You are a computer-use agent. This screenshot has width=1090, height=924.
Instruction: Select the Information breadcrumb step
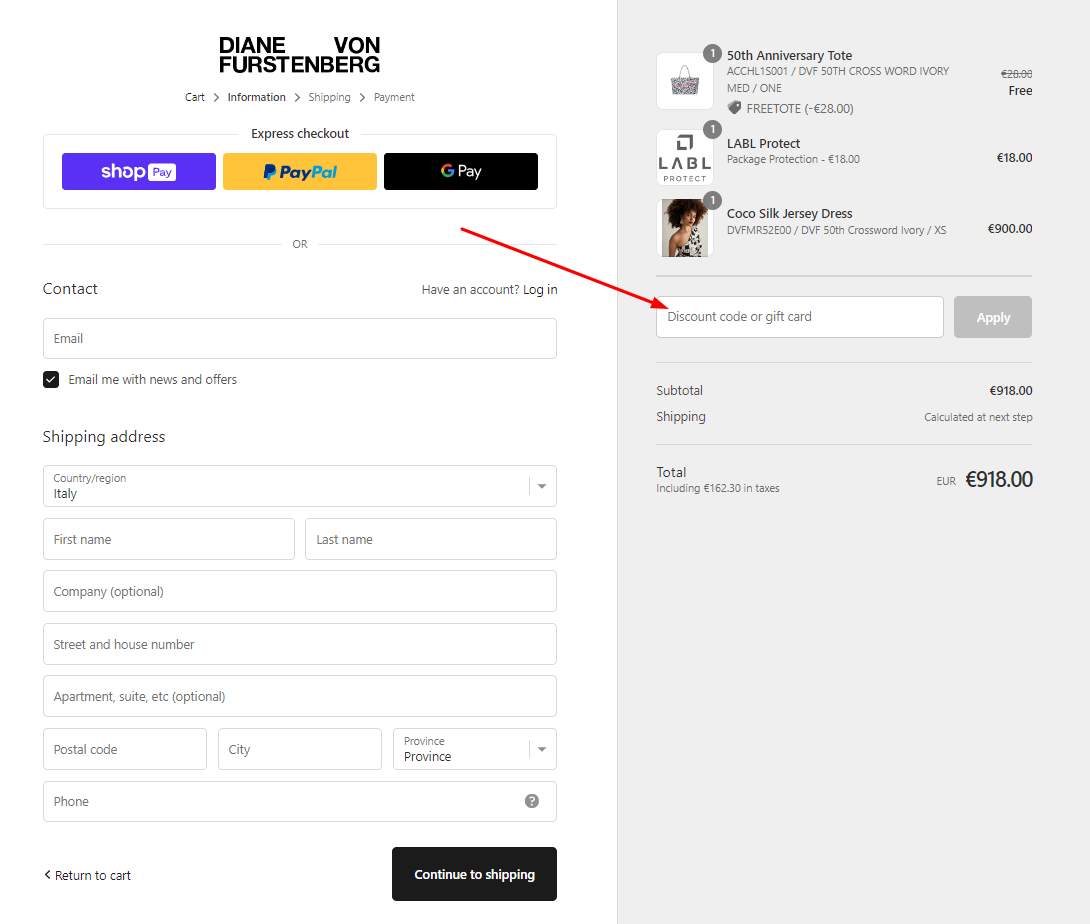pos(257,97)
